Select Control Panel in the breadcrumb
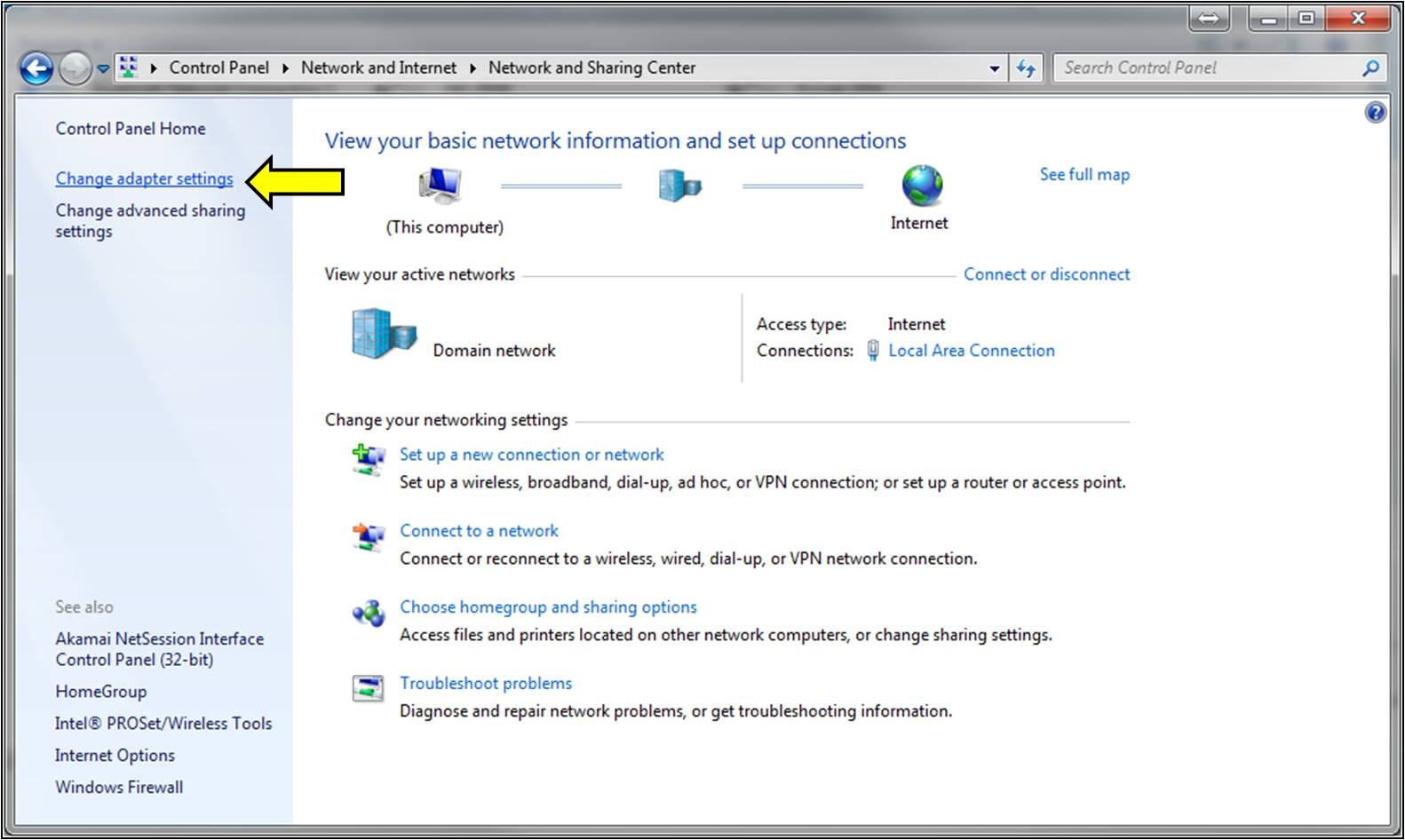Image resolution: width=1405 pixels, height=840 pixels. click(218, 67)
